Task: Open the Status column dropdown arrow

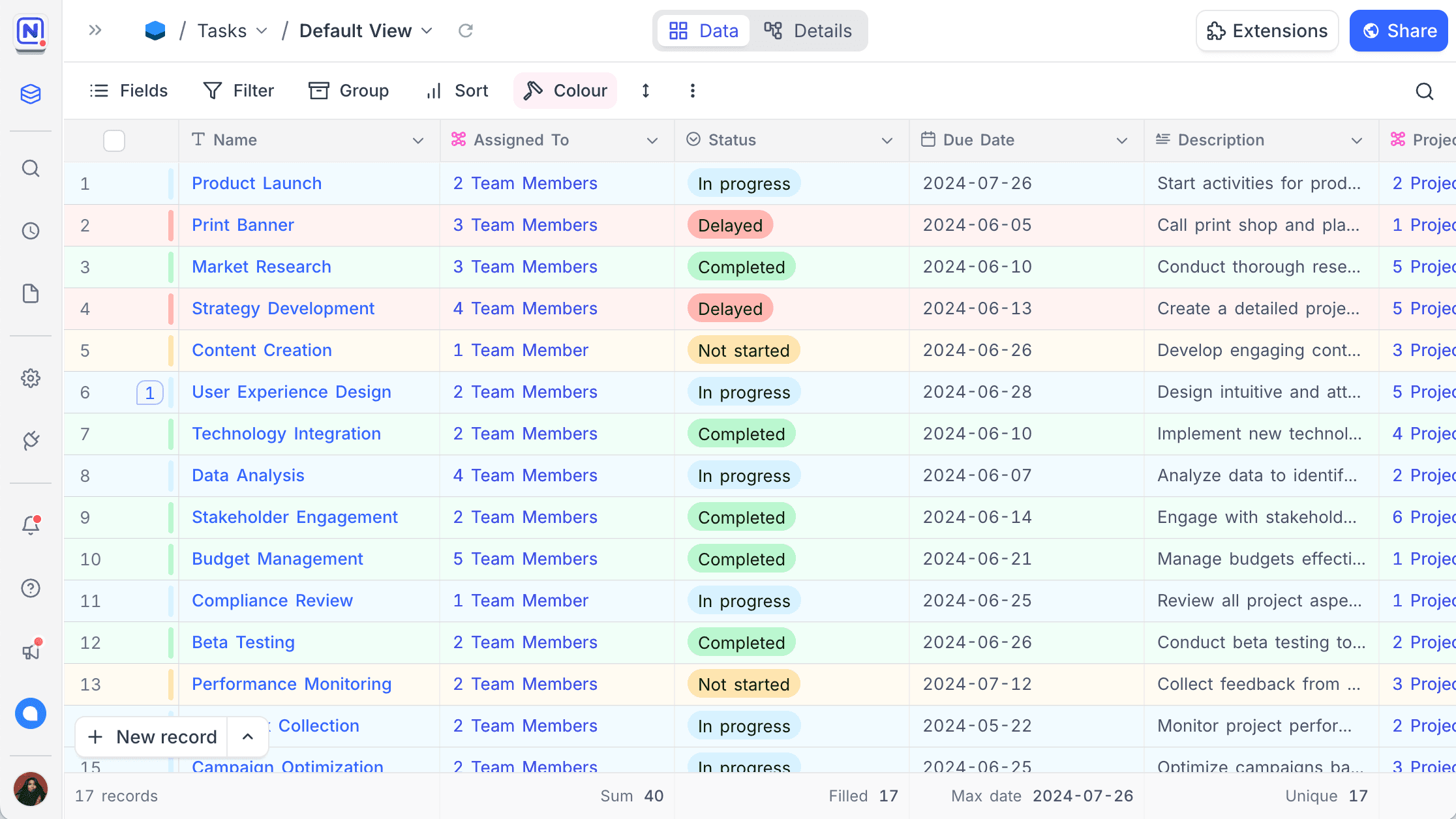Action: pyautogui.click(x=887, y=141)
